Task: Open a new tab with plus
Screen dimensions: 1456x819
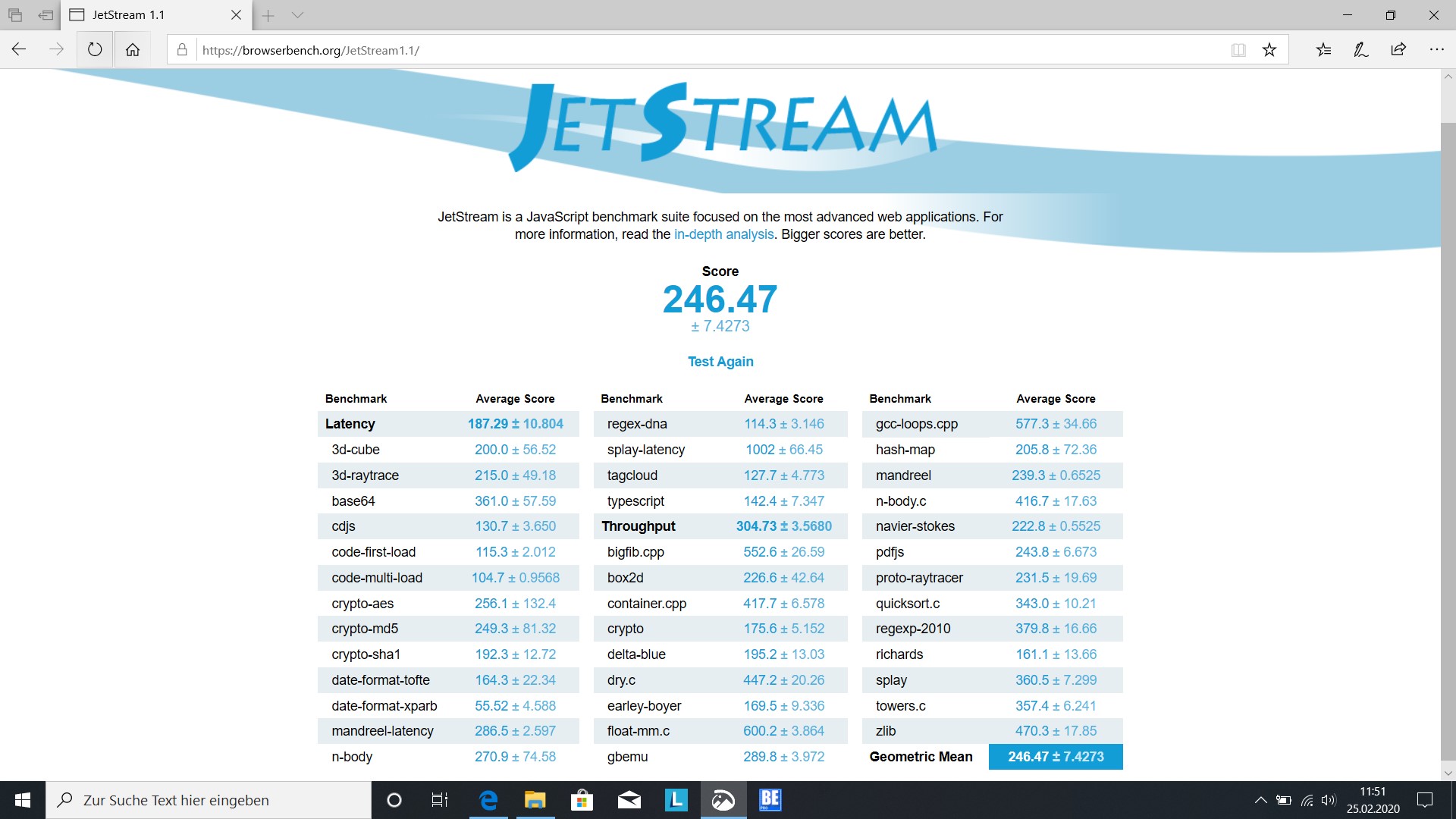Action: pos(268,15)
